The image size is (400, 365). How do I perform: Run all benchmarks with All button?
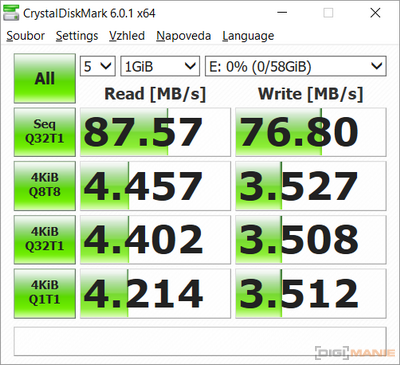[x=45, y=79]
